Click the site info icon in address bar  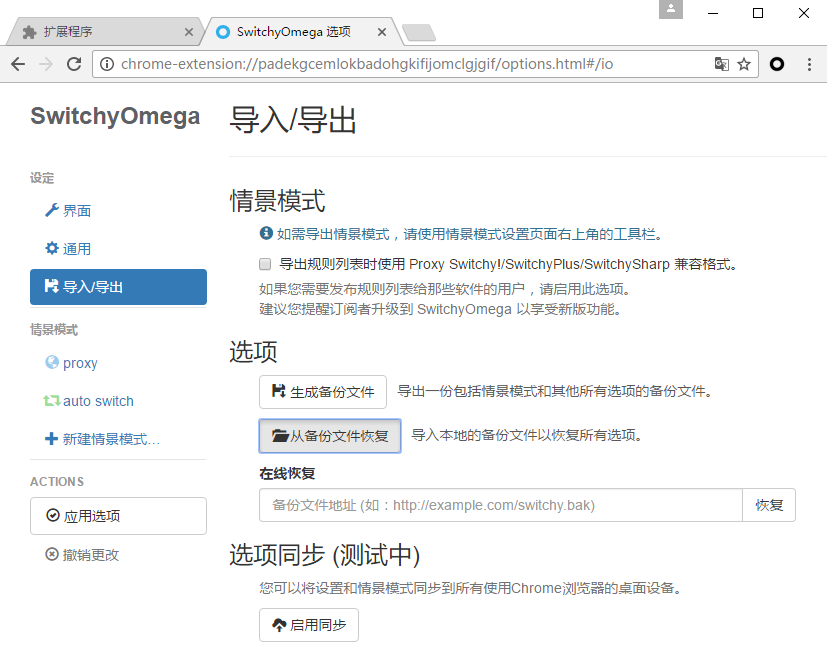pyautogui.click(x=107, y=64)
